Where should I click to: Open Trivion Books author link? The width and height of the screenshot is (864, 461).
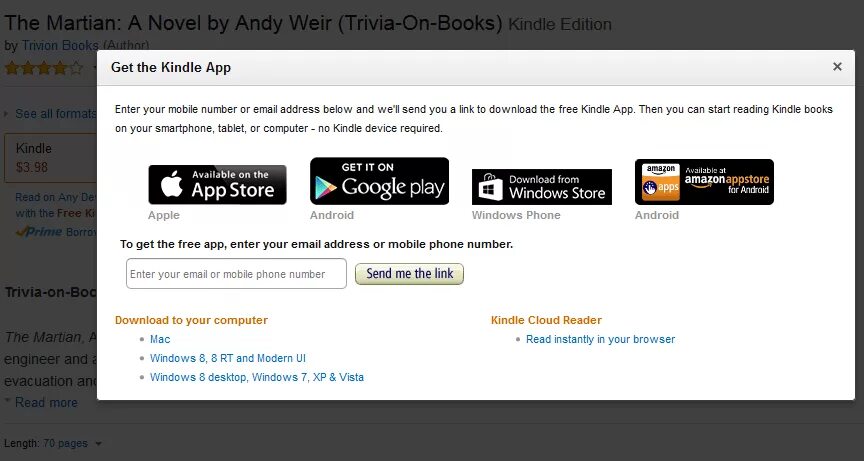click(x=60, y=46)
